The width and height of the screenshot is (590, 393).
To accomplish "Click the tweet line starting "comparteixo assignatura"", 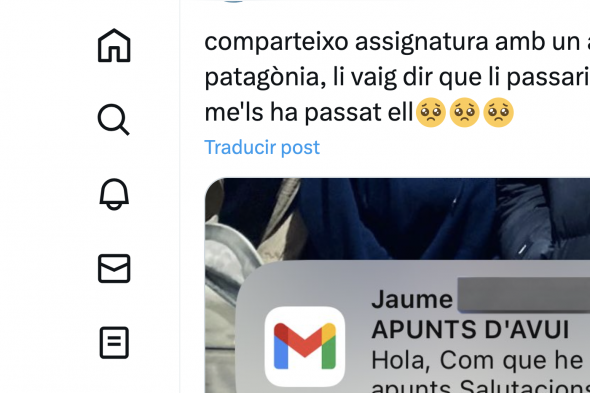I will point(397,41).
